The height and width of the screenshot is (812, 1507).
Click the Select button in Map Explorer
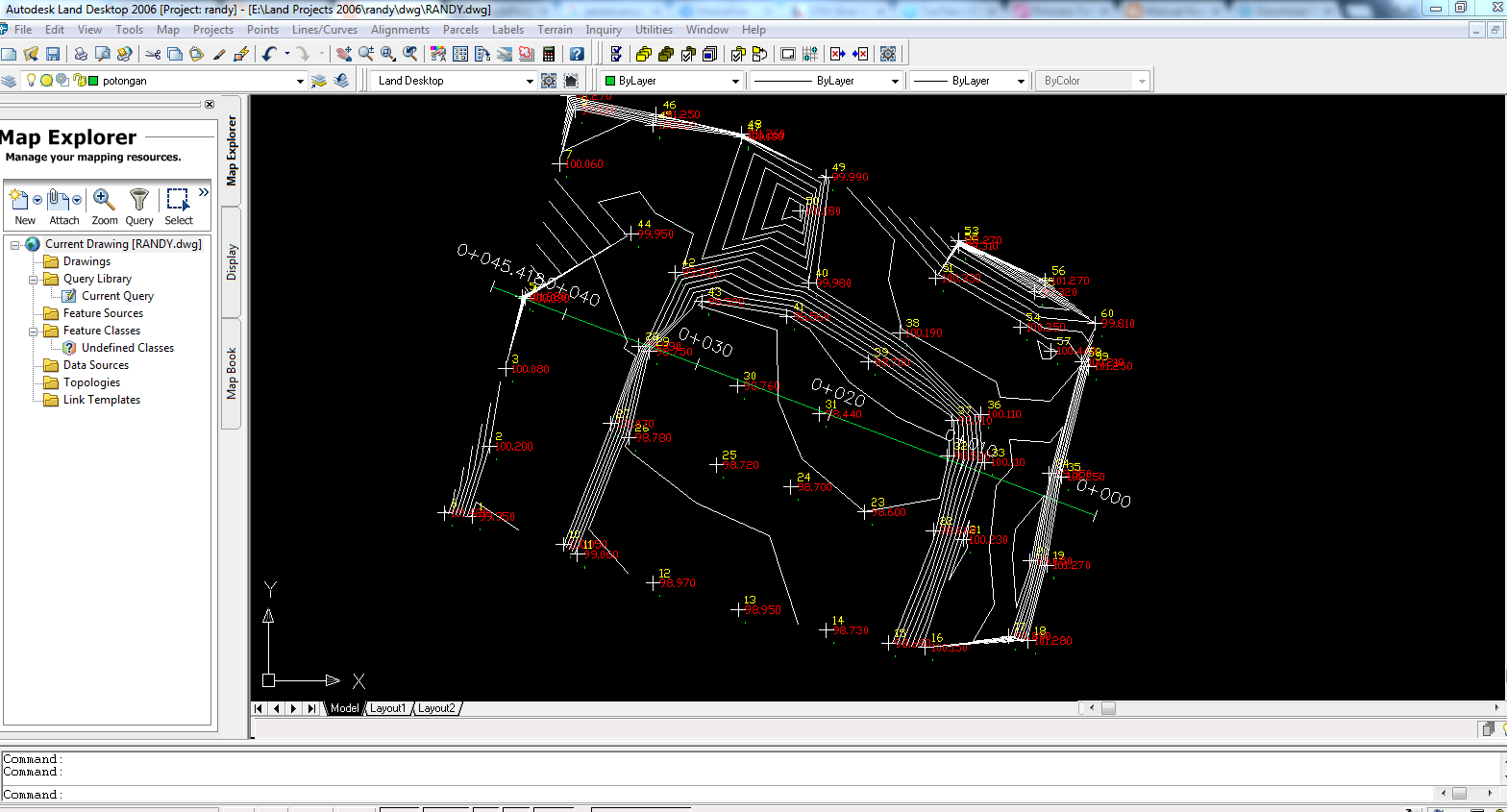point(178,206)
